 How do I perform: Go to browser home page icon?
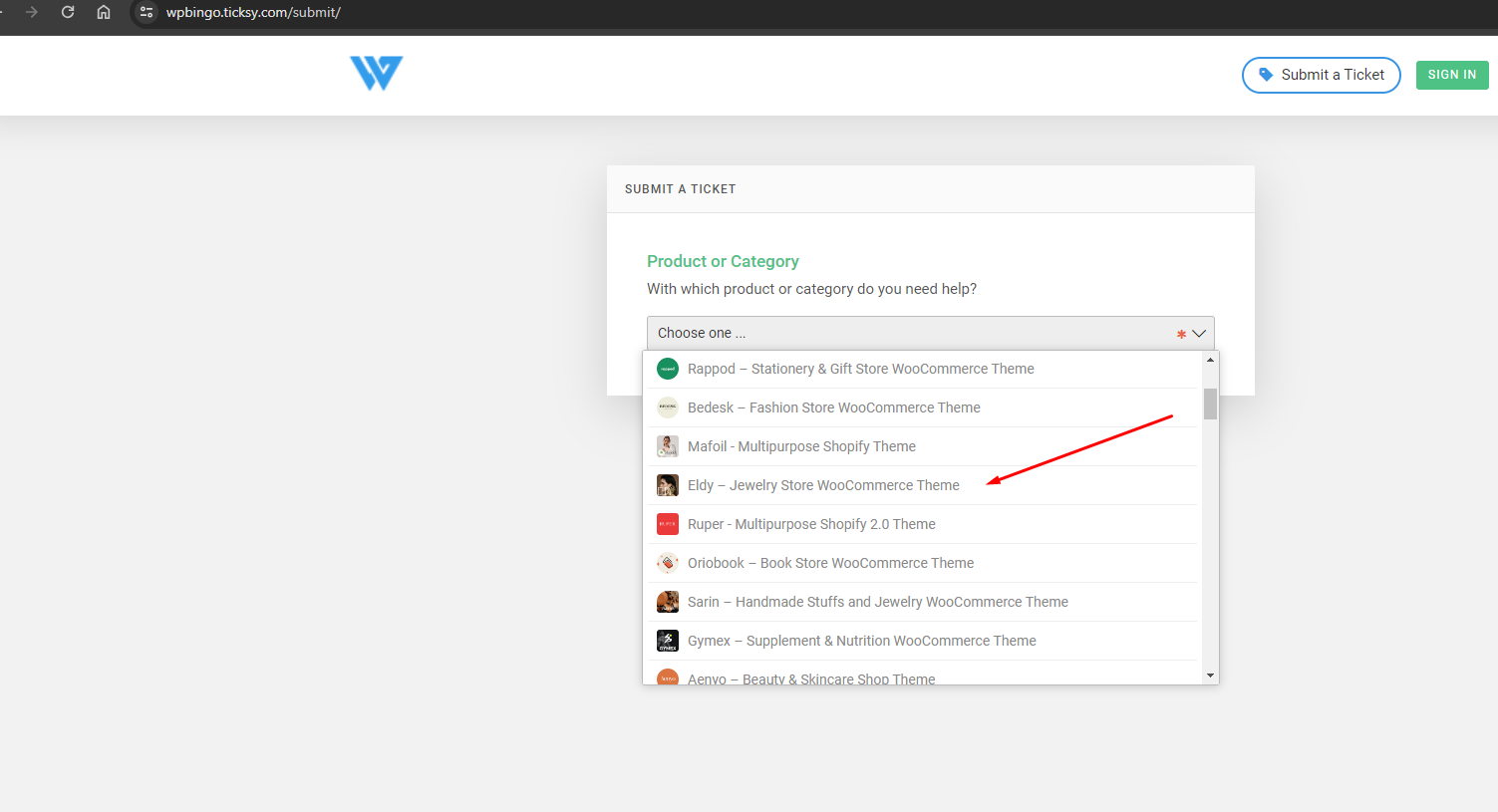pyautogui.click(x=104, y=12)
